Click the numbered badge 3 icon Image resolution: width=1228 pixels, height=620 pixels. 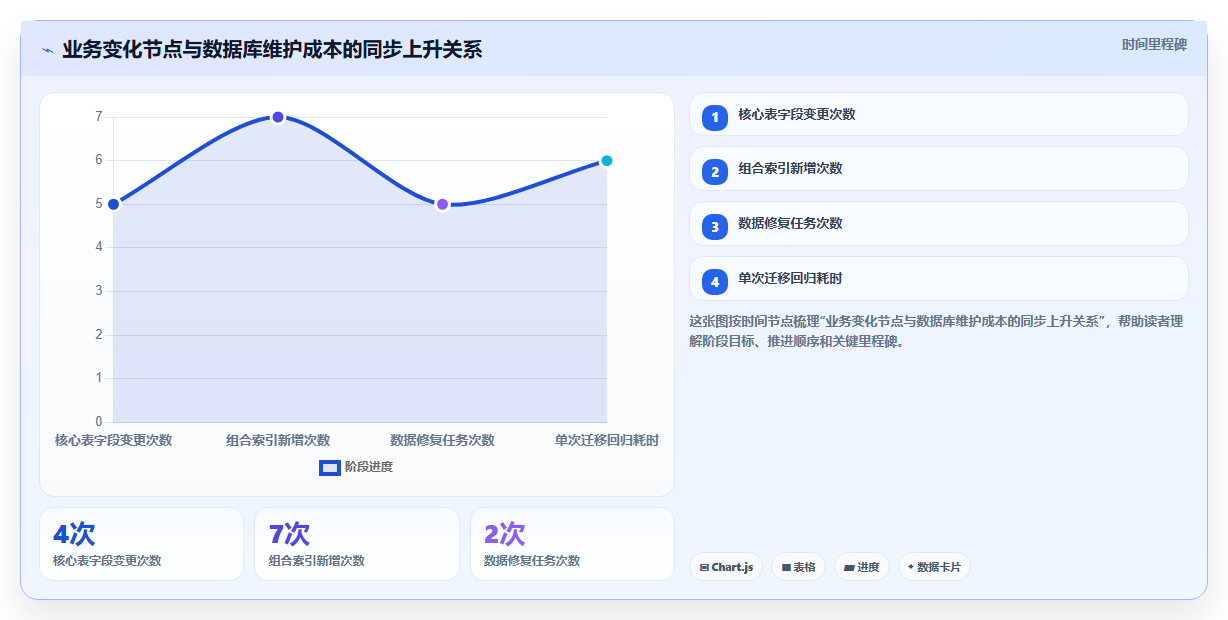715,227
